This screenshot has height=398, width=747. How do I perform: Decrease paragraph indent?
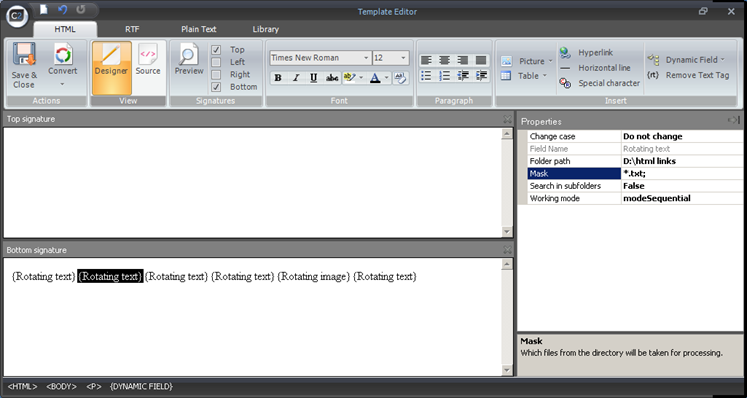coord(463,75)
